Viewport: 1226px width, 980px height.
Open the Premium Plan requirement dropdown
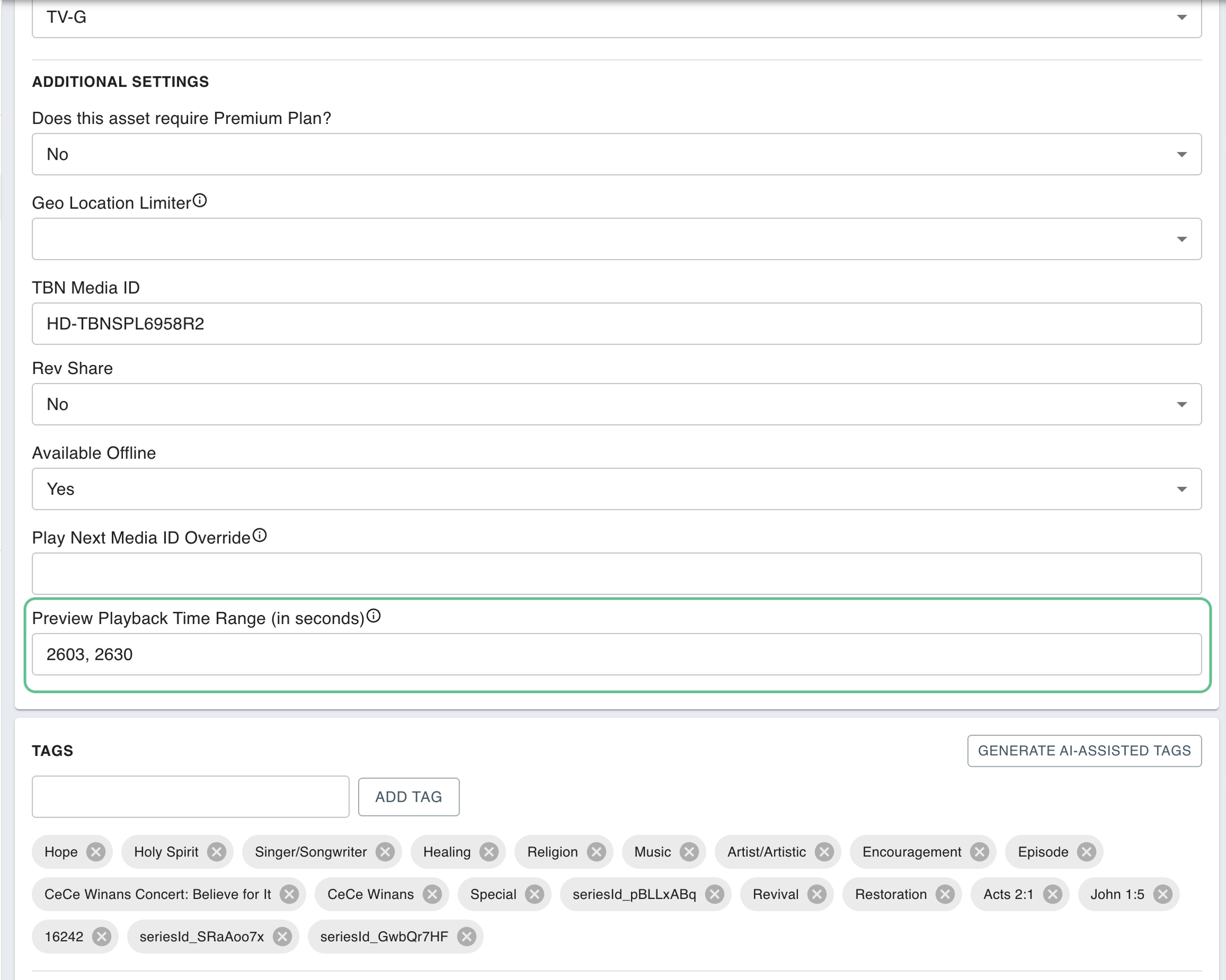pyautogui.click(x=616, y=154)
